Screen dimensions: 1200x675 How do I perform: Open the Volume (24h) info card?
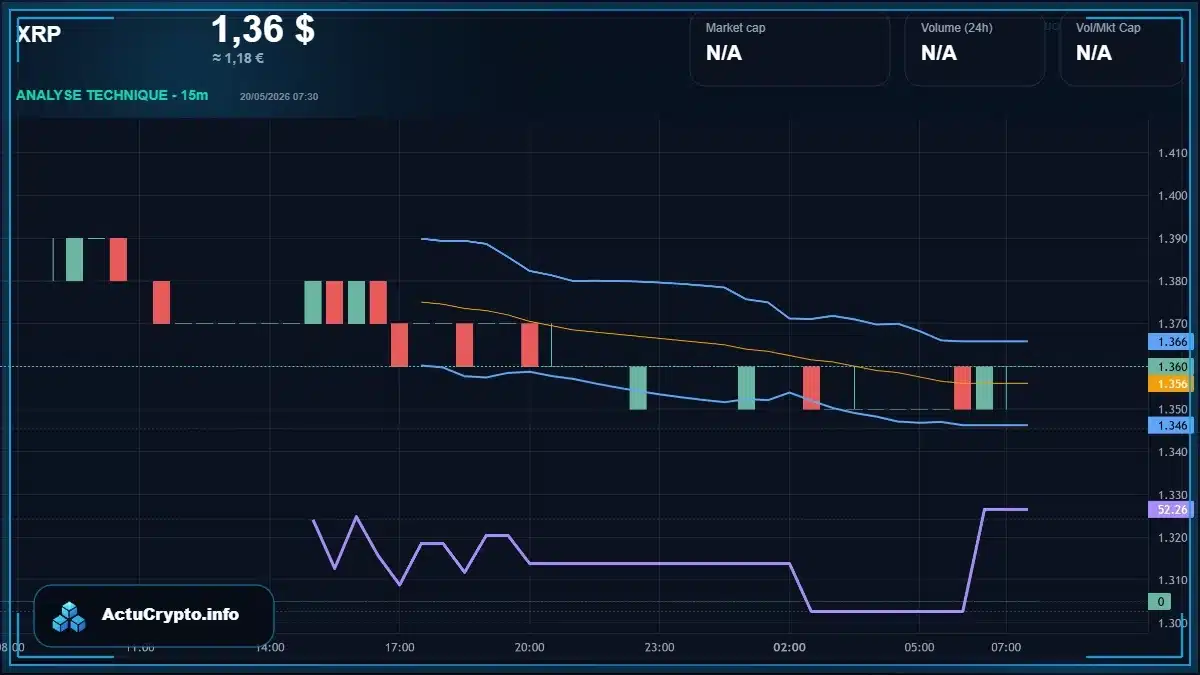pyautogui.click(x=974, y=49)
